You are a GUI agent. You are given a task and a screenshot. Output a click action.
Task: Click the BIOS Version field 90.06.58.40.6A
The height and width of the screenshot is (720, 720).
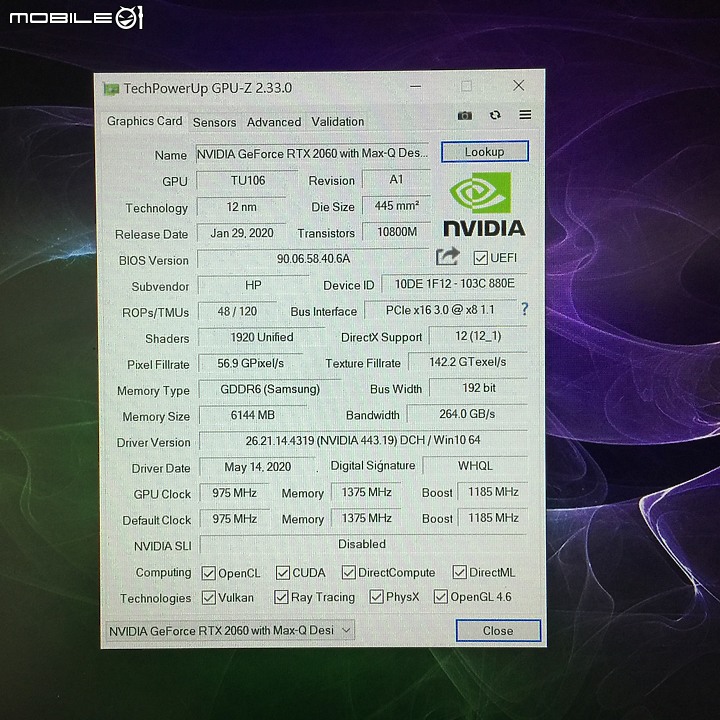click(x=313, y=259)
